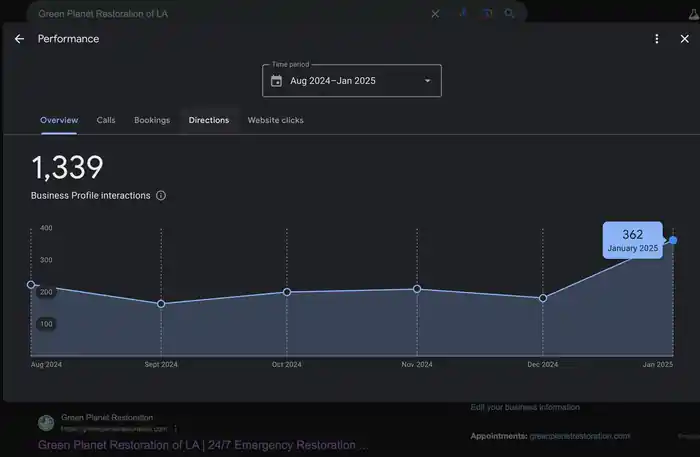This screenshot has width=700, height=457.
Task: Click the Jan 2025 axis label
Action: [x=658, y=365]
